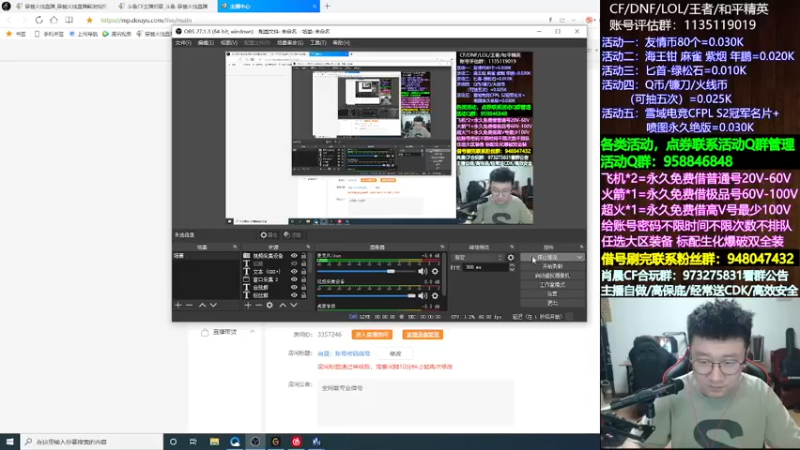The height and width of the screenshot is (450, 800).
Task: Click 停止推流 stop streaming button
Action: click(548, 258)
